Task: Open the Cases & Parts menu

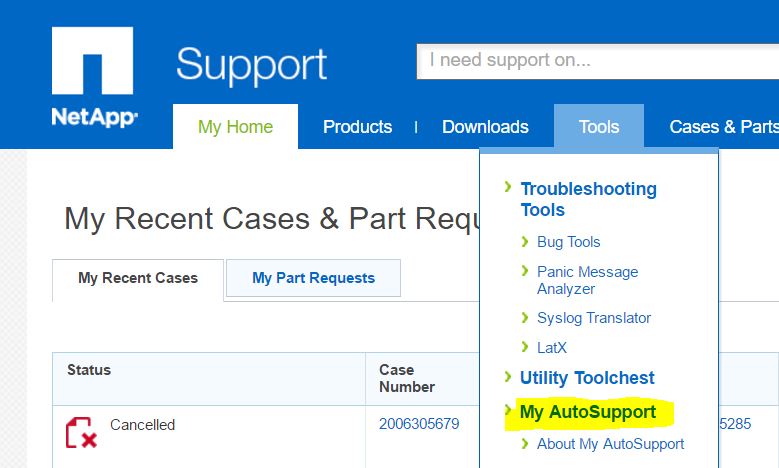Action: pos(722,127)
